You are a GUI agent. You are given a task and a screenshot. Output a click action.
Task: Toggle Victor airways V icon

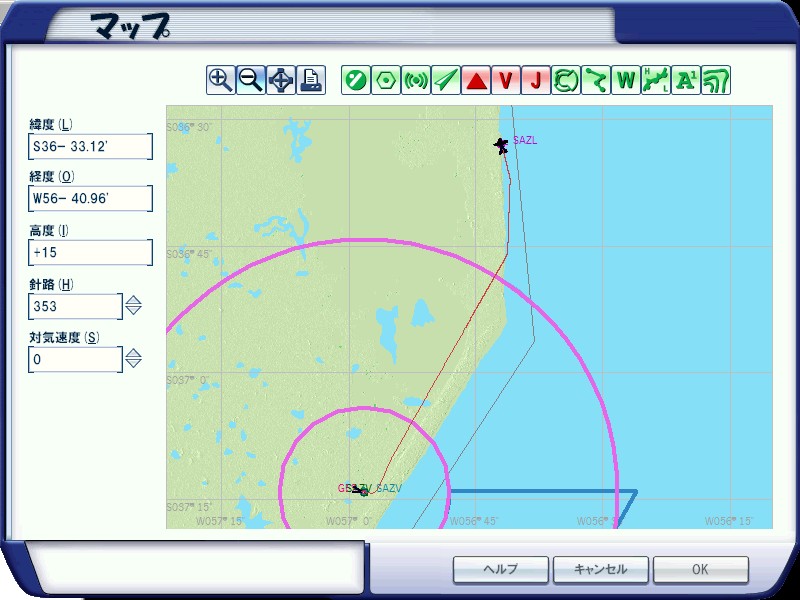click(506, 80)
